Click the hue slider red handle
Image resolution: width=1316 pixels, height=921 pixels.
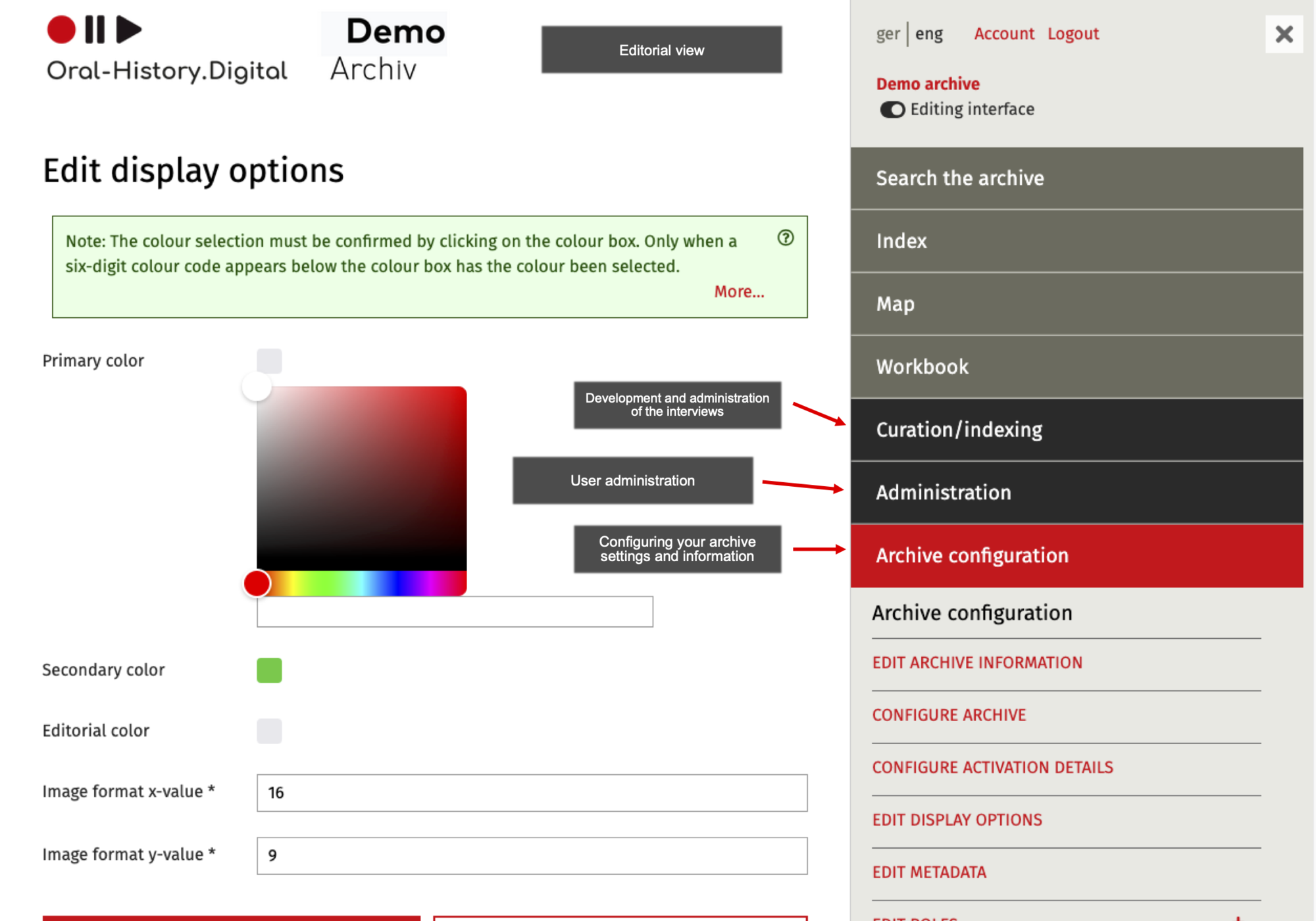pos(257,583)
